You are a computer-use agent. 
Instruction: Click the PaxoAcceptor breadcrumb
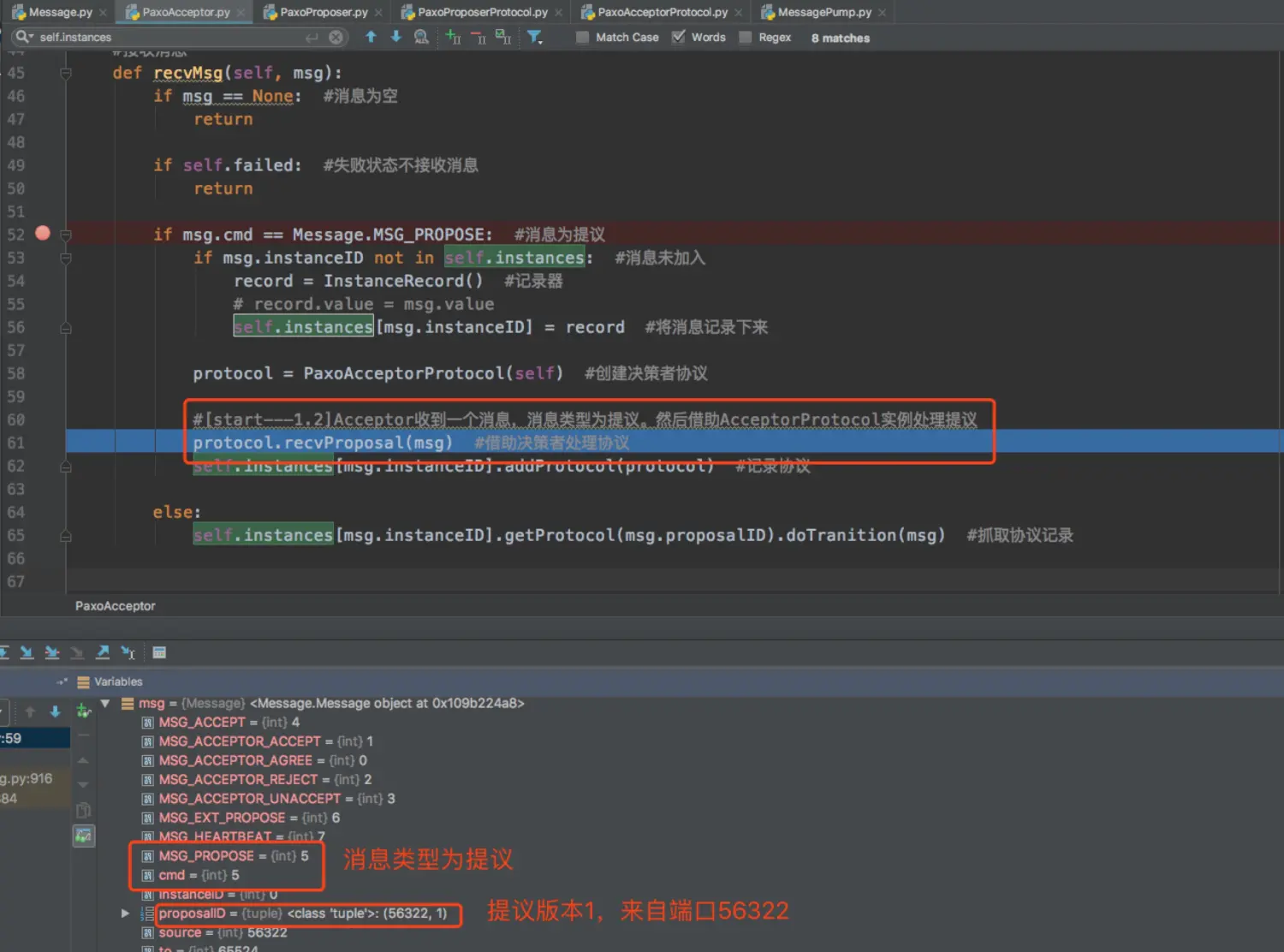[x=116, y=605]
